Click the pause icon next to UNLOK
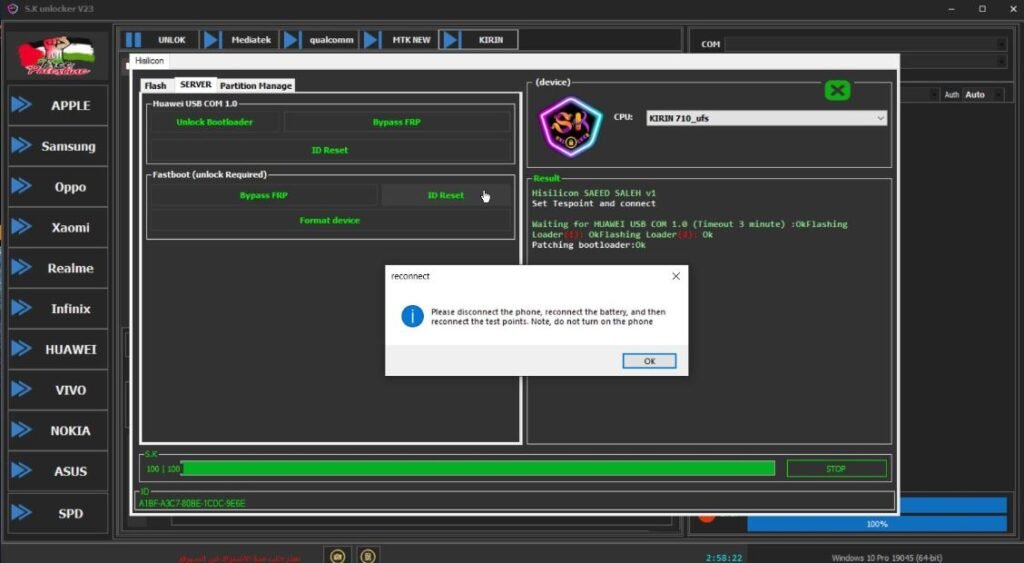Viewport: 1024px width, 563px height. [x=133, y=40]
